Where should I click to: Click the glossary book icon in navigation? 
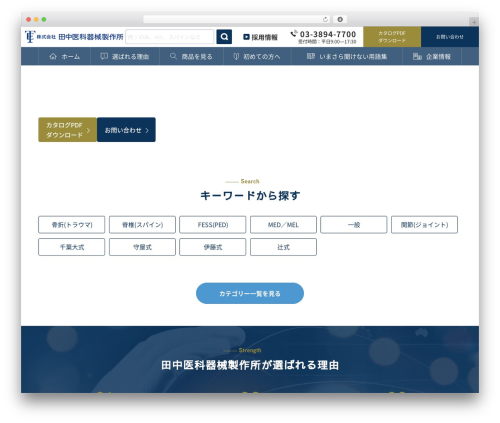tap(311, 56)
